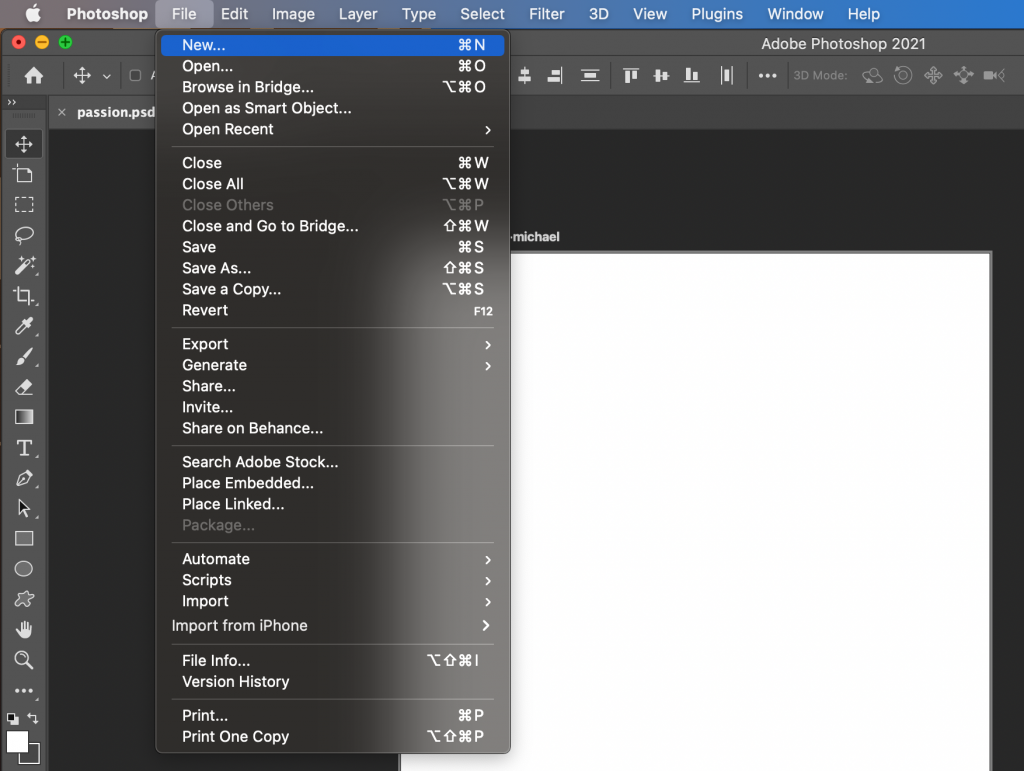
Task: Choose Revert menu item
Action: (332, 310)
